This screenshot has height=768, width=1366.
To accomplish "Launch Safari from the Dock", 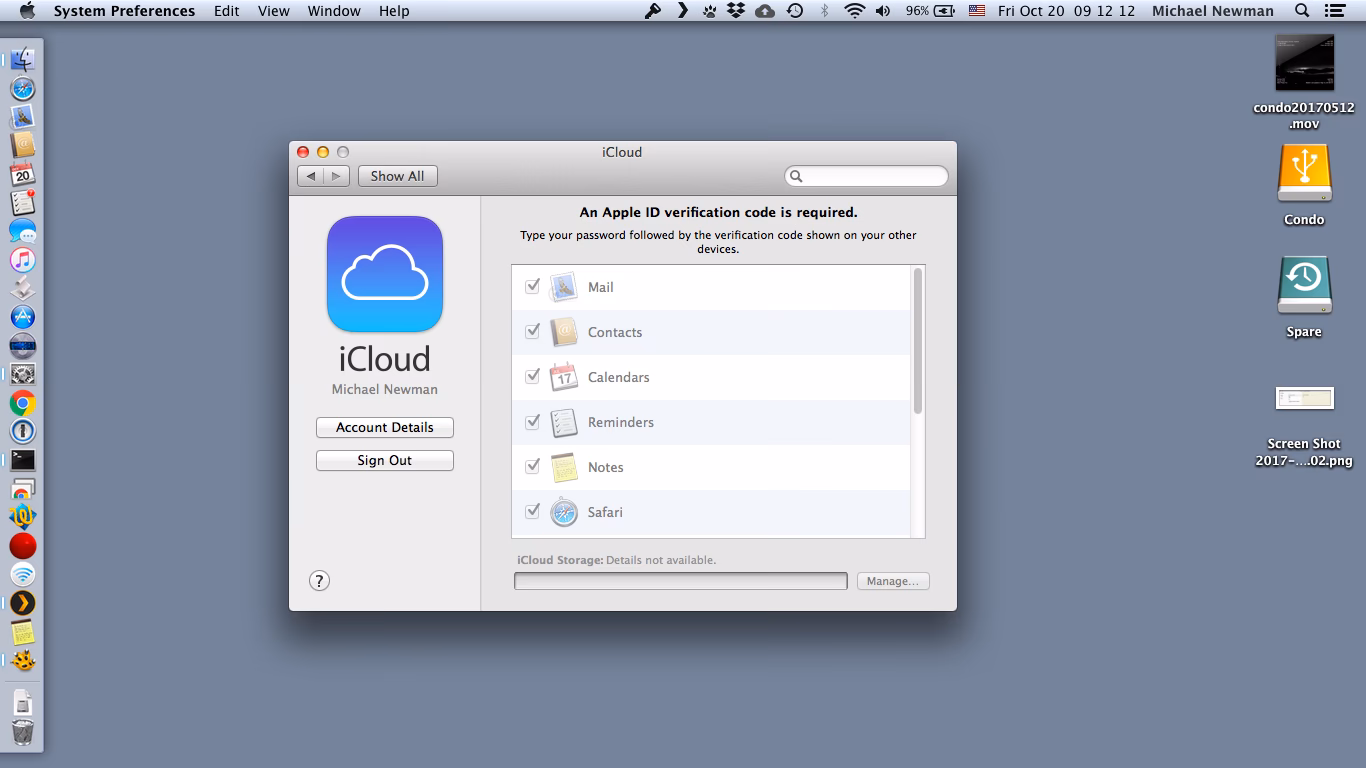I will [x=22, y=88].
